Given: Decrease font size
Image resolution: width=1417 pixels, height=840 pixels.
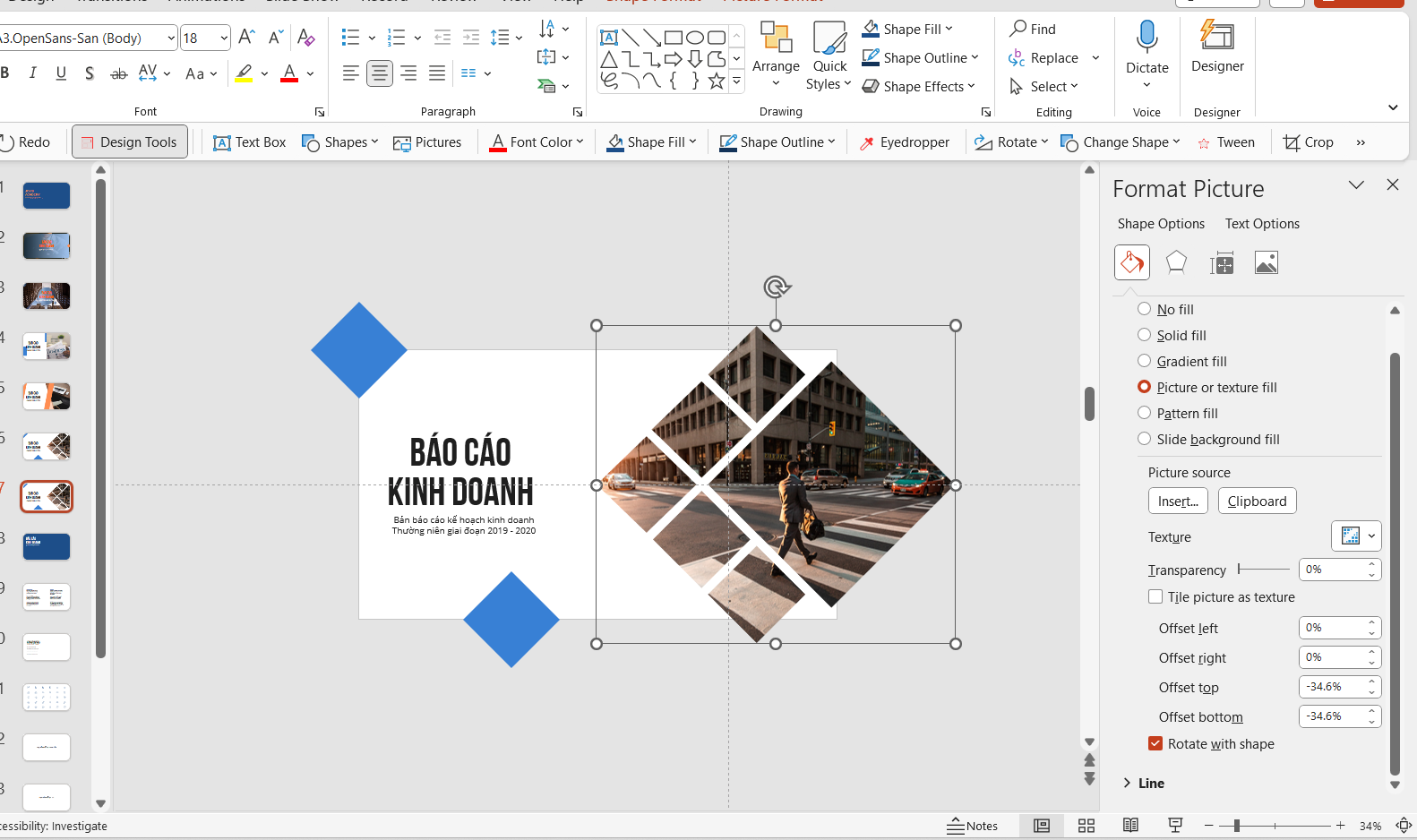Looking at the screenshot, I should pyautogui.click(x=276, y=38).
